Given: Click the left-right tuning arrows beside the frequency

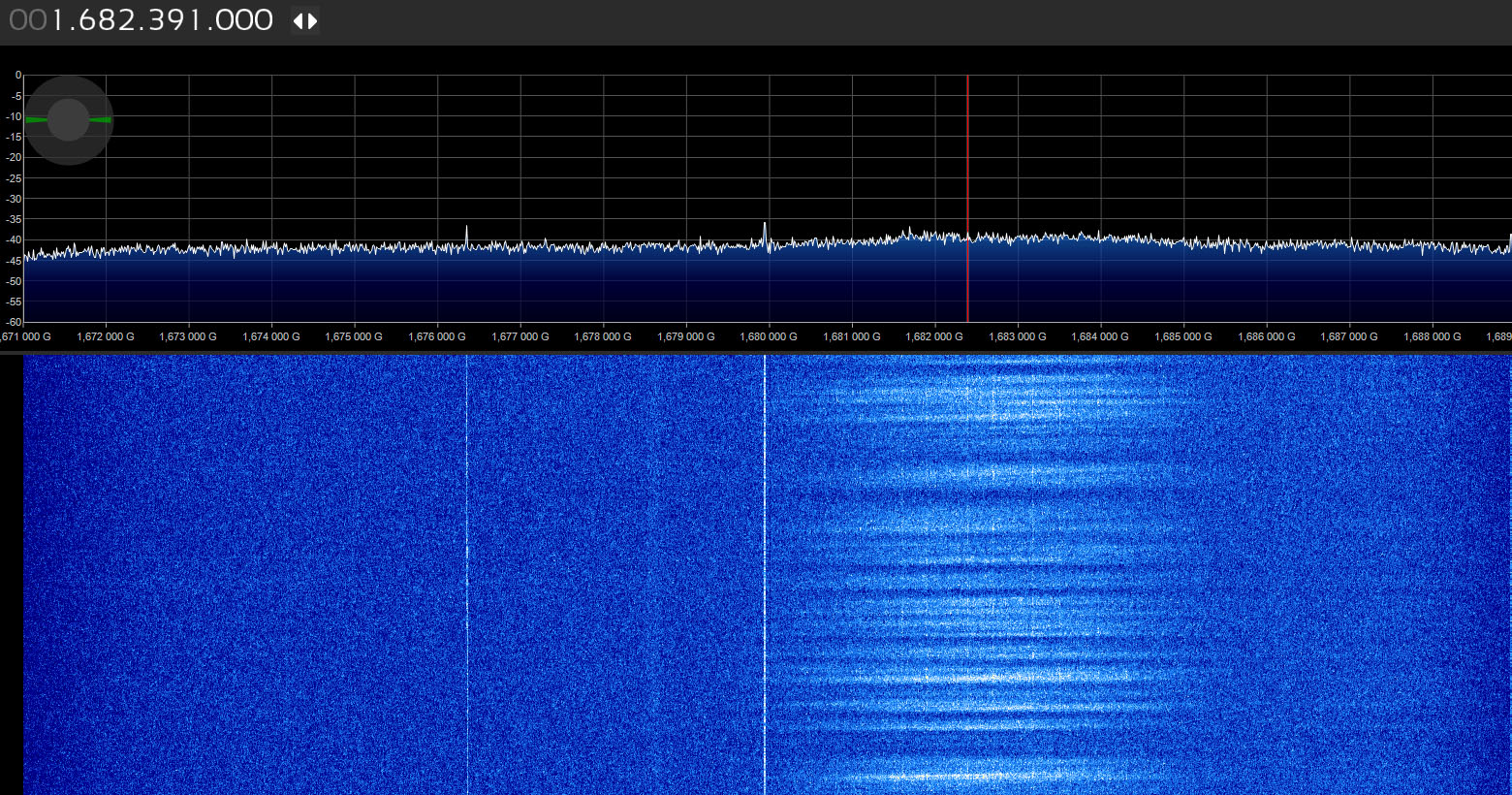Looking at the screenshot, I should [x=305, y=20].
